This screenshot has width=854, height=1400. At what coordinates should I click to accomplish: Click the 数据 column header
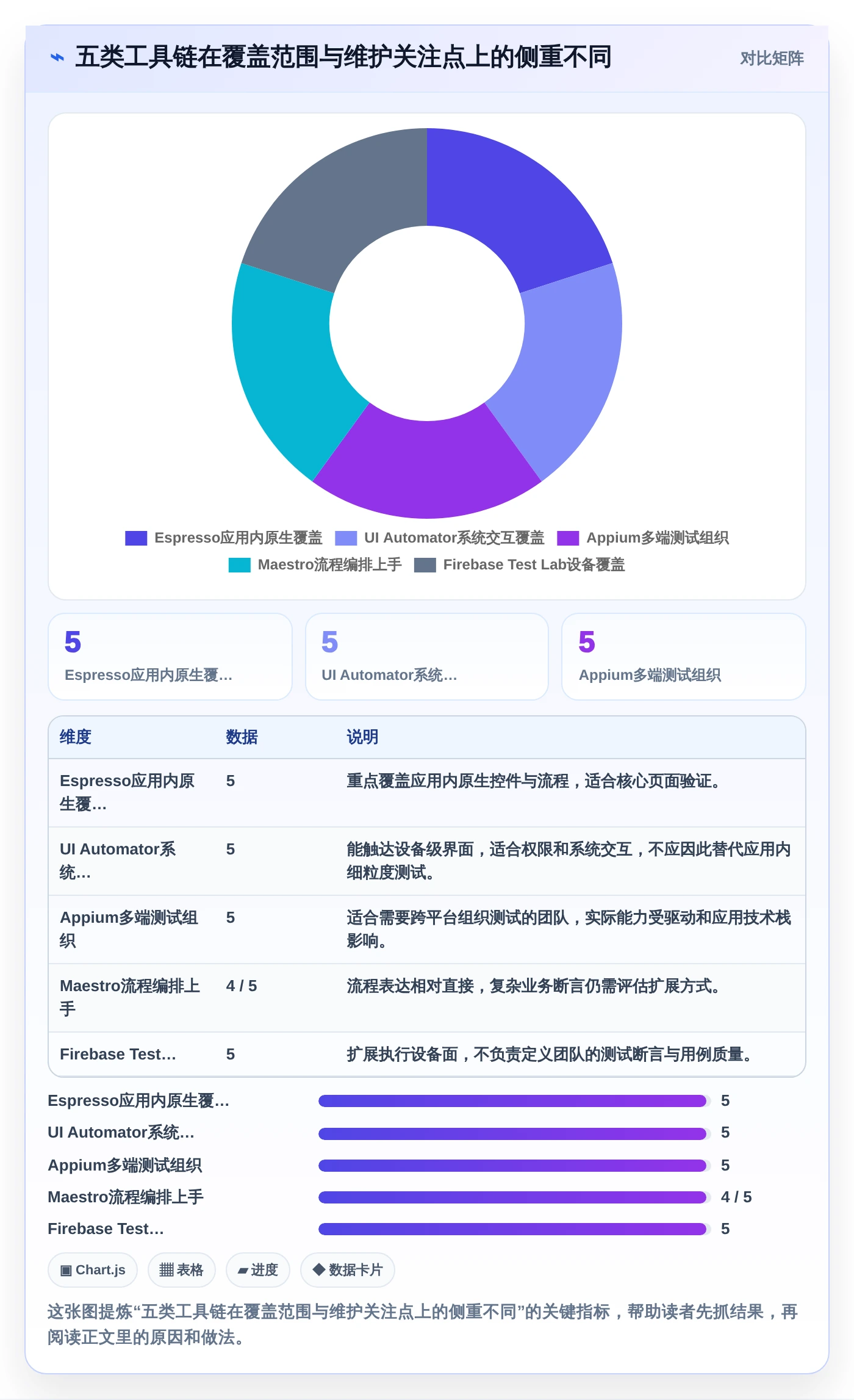click(x=242, y=737)
